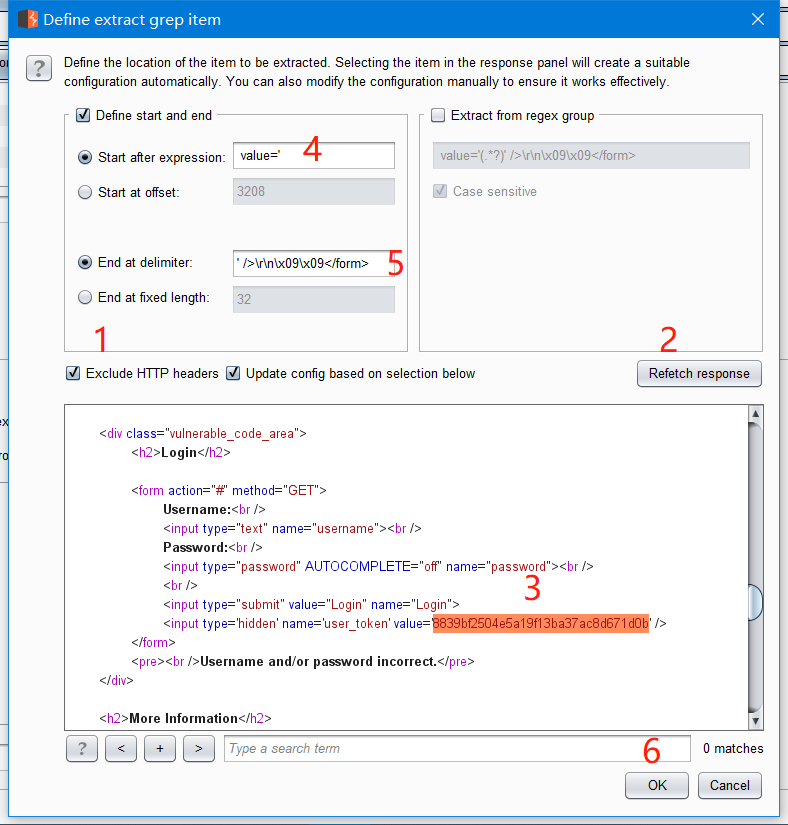Focus the Start after expression input field
Viewport: 788px width, 825px height.
coord(314,156)
